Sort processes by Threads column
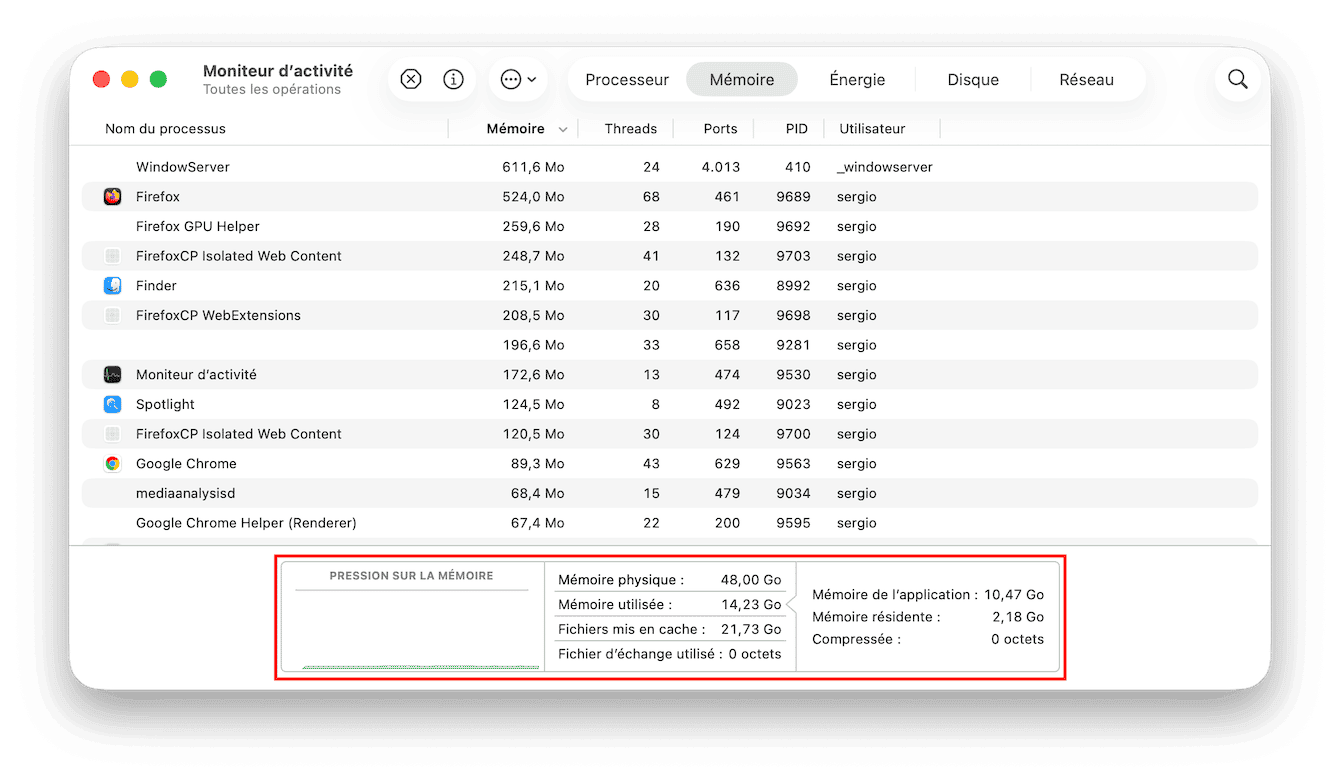1340x781 pixels. 630,129
